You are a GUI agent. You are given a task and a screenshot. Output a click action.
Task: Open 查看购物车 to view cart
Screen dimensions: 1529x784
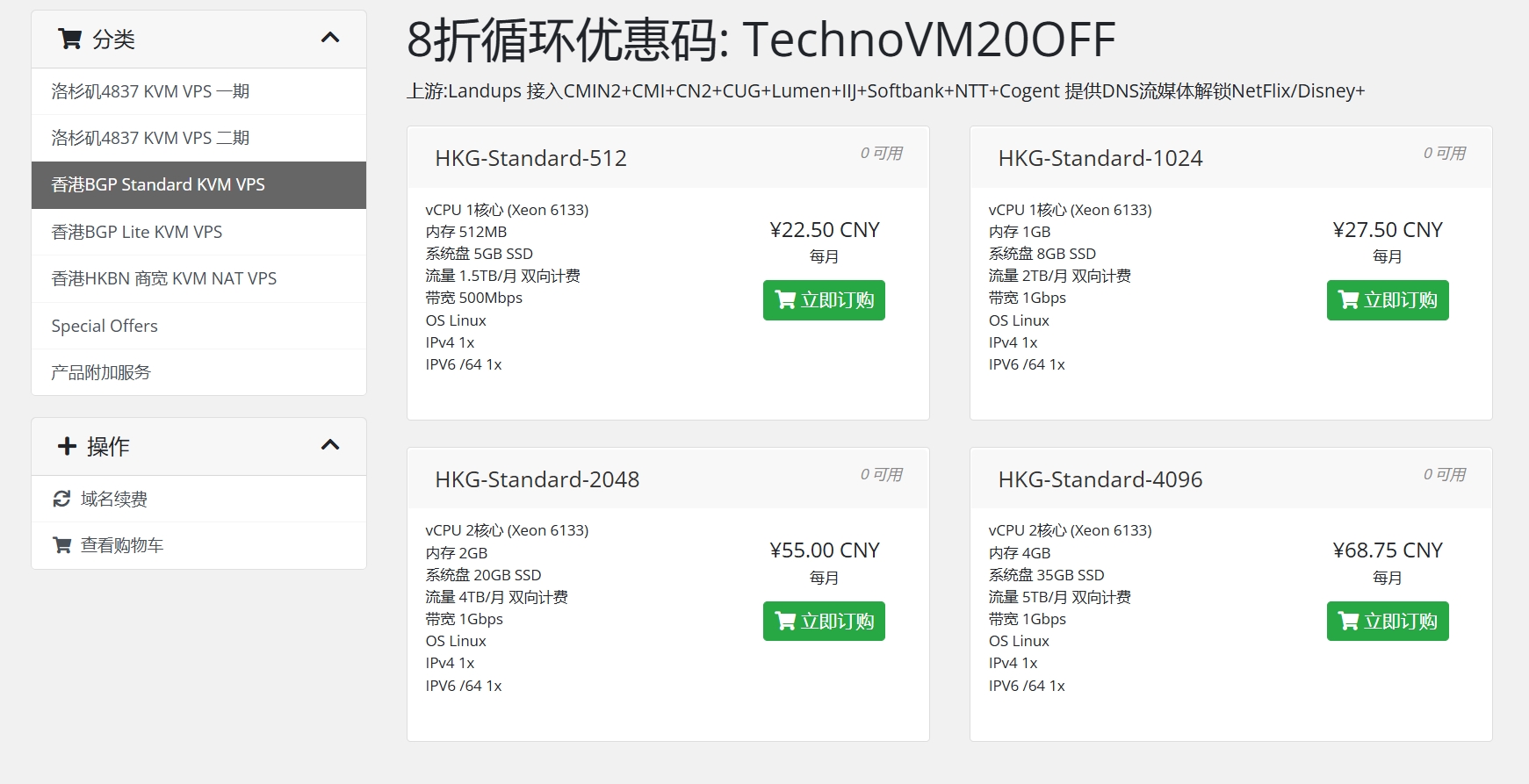(x=122, y=545)
